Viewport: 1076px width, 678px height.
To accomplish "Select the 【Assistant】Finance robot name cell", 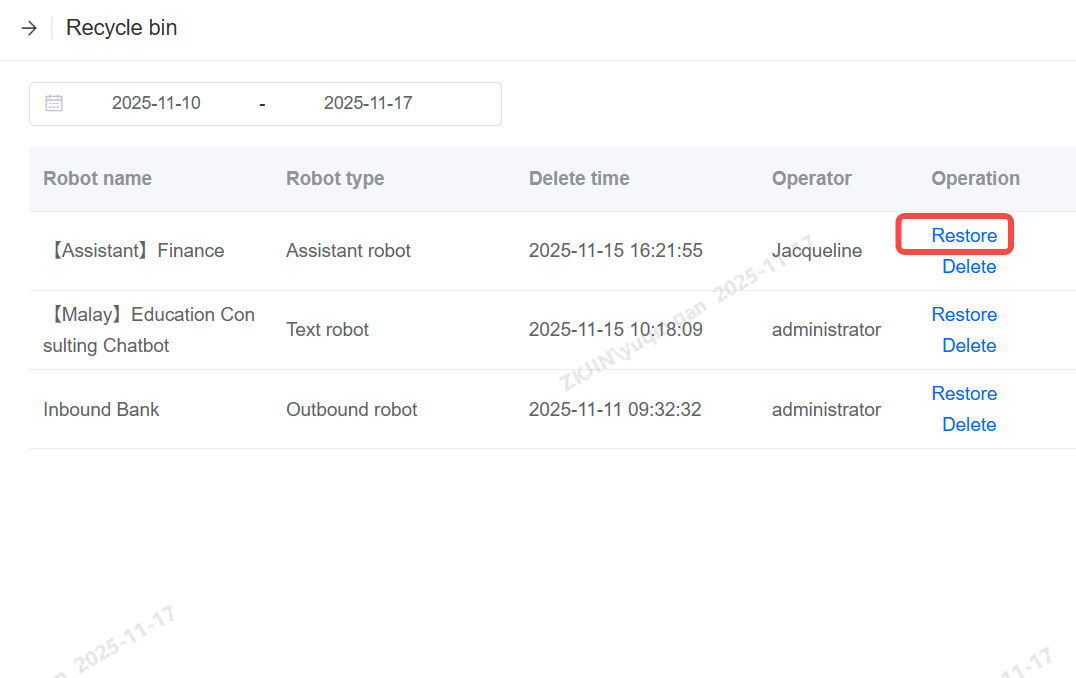I will coord(134,251).
